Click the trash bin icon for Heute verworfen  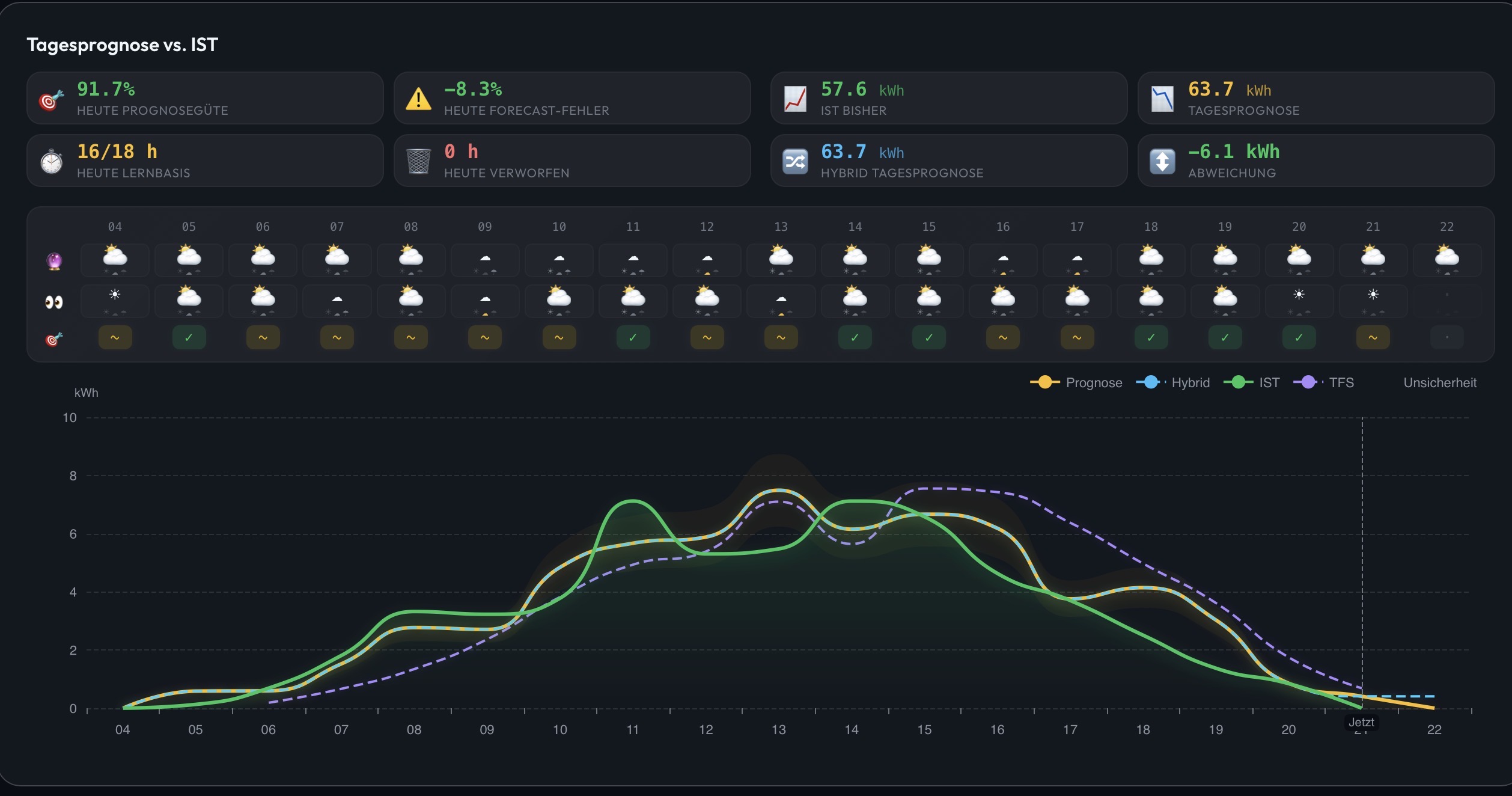click(x=418, y=161)
